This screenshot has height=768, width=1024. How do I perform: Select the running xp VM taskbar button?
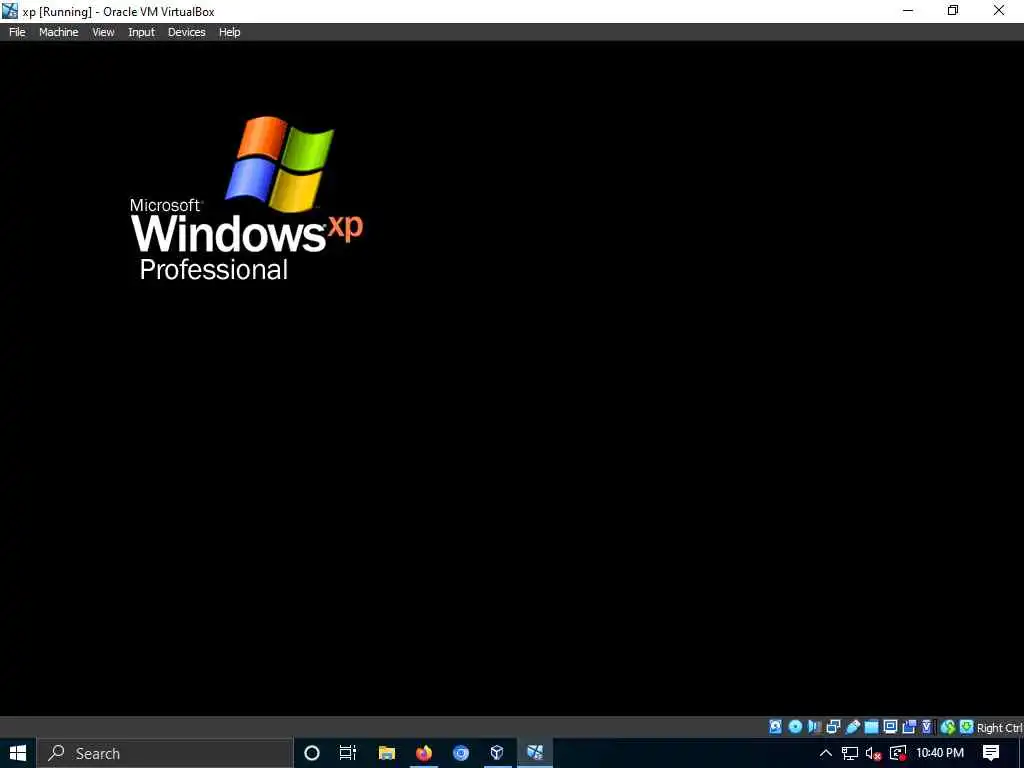pos(535,753)
